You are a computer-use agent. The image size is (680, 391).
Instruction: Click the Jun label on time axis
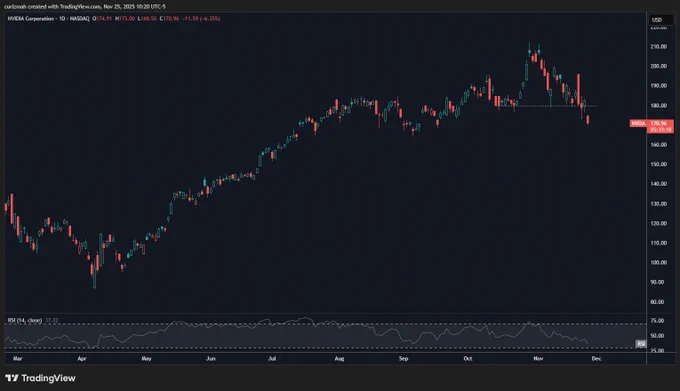tap(211, 358)
